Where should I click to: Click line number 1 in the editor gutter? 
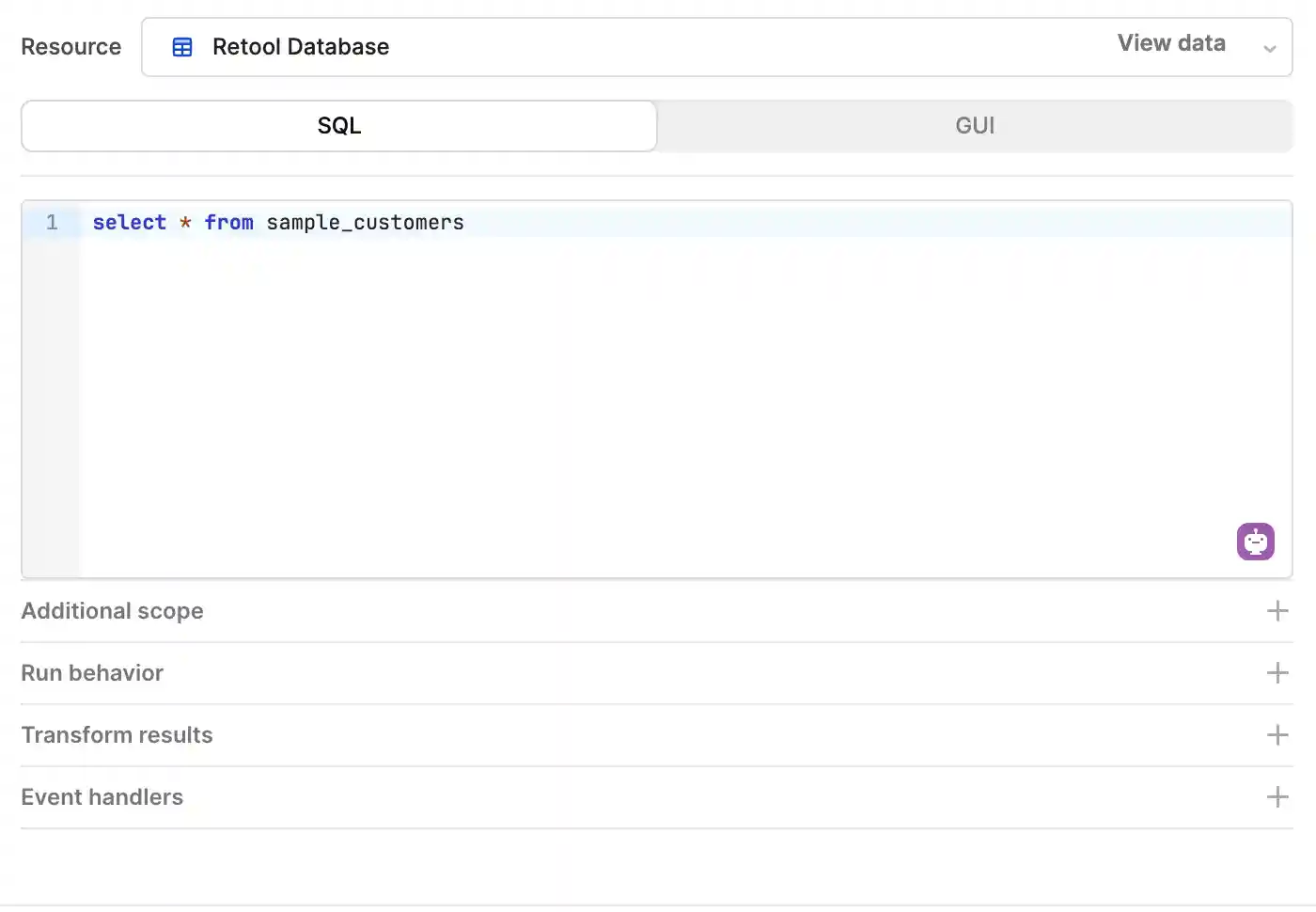click(52, 223)
